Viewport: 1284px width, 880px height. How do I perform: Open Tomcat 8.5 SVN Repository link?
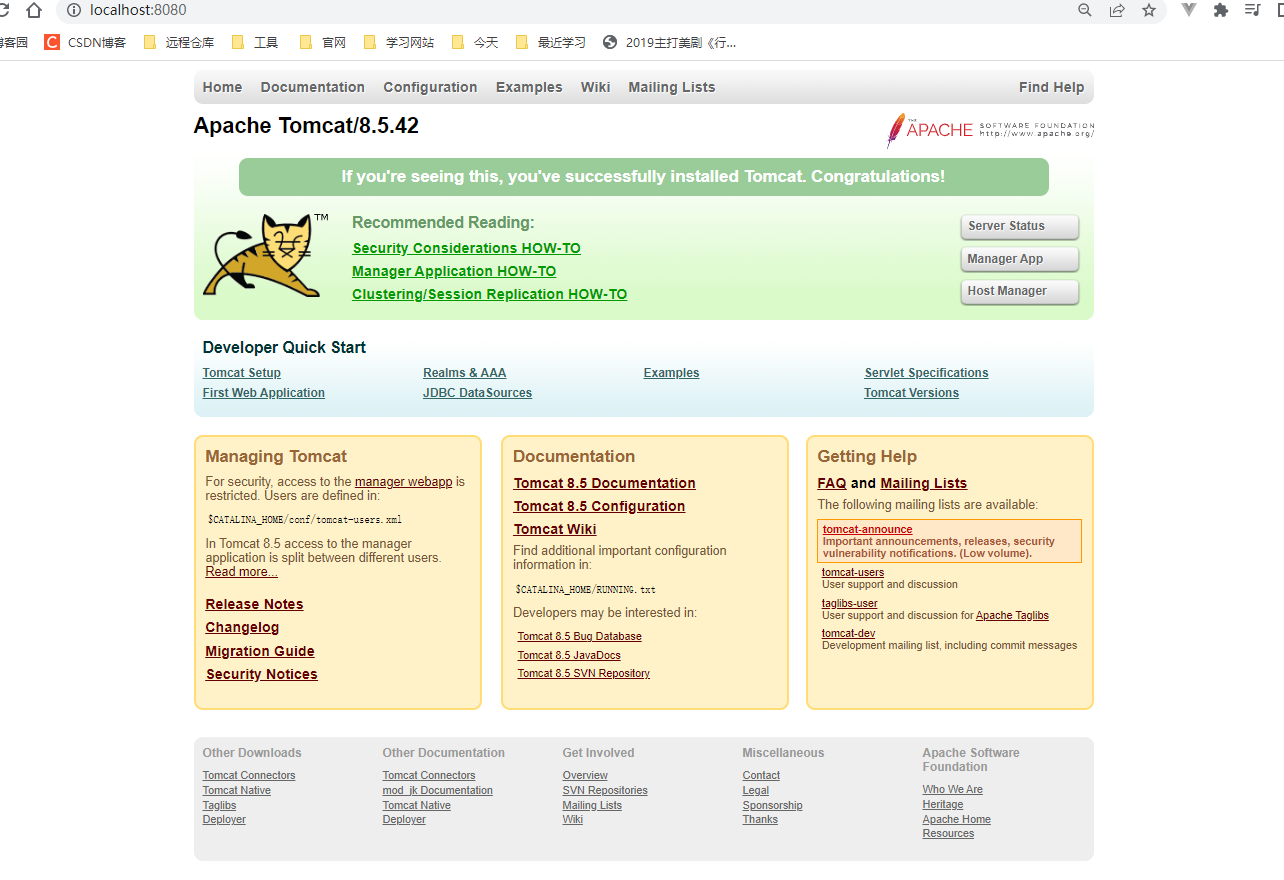point(584,674)
